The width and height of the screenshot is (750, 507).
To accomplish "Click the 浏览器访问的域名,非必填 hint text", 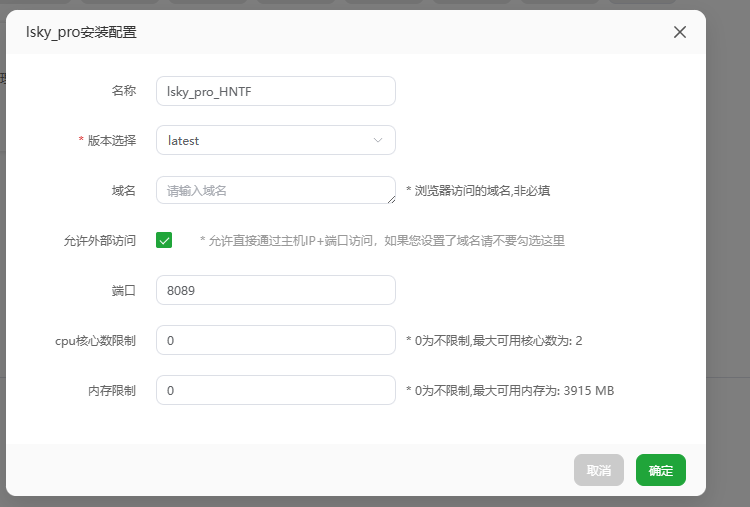I will [x=478, y=191].
